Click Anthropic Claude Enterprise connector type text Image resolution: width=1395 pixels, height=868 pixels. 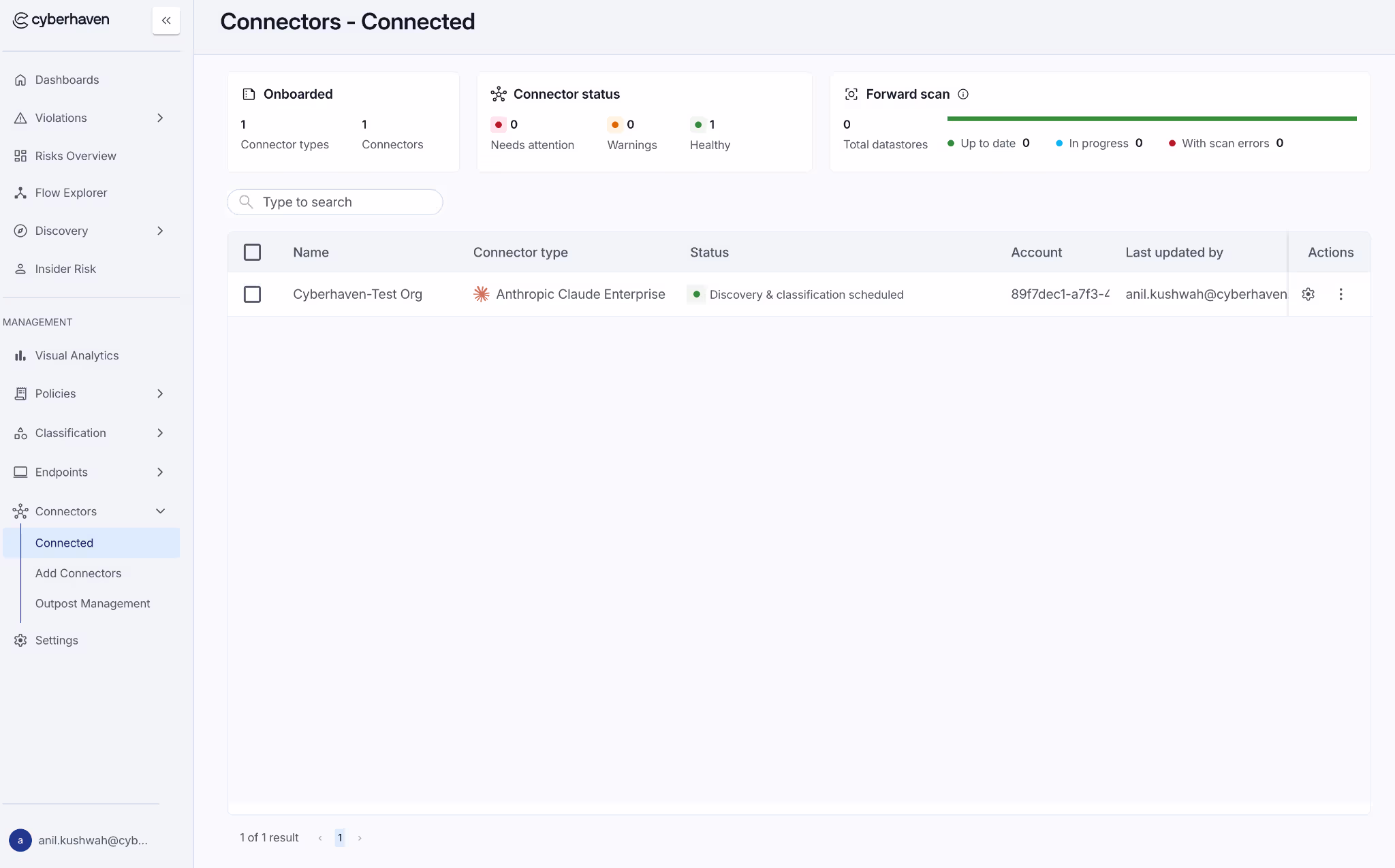580,294
